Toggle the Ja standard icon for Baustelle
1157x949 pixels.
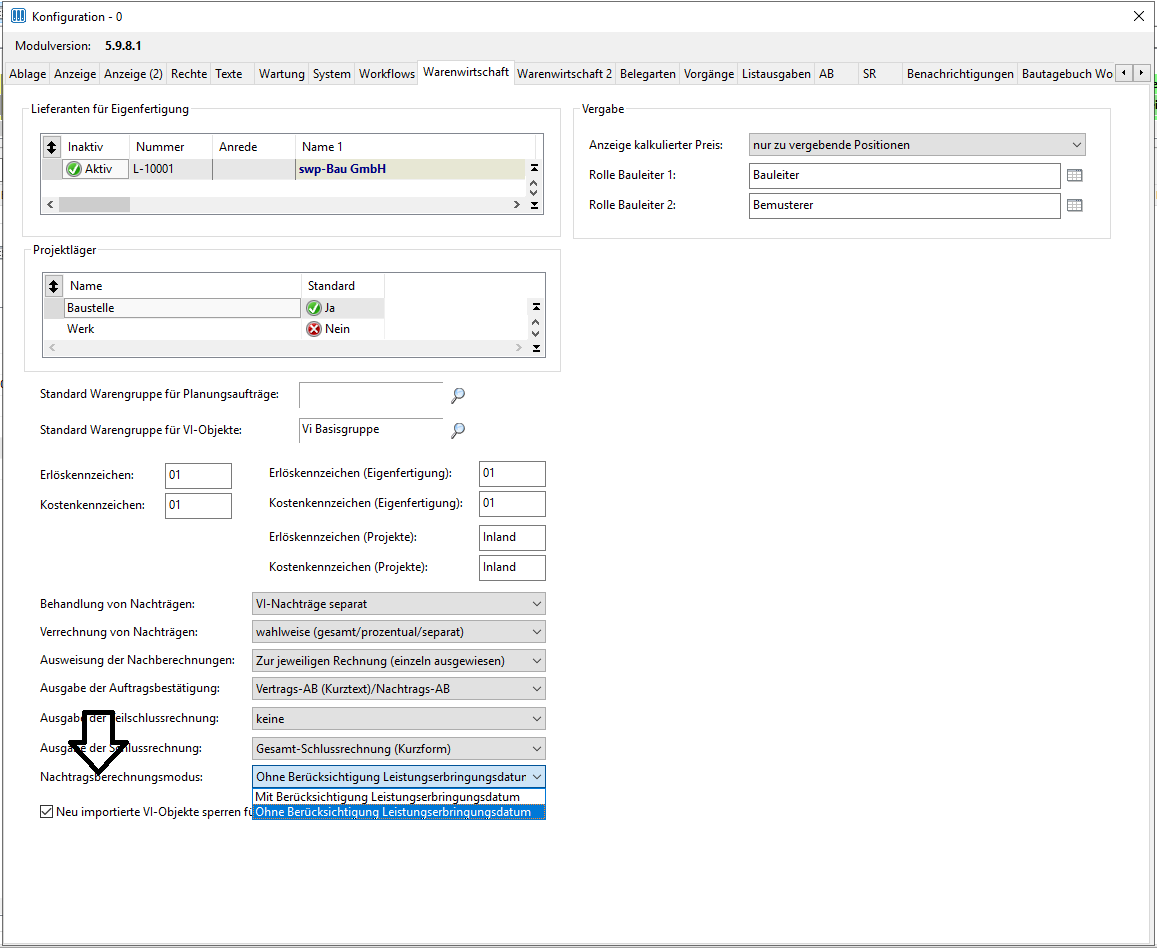314,308
